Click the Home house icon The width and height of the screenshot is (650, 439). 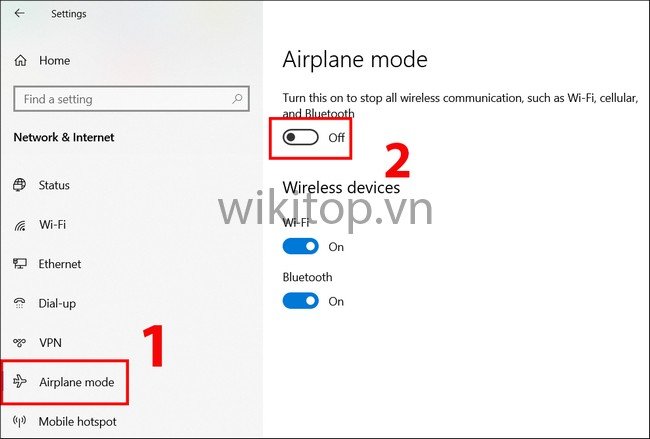tap(20, 61)
